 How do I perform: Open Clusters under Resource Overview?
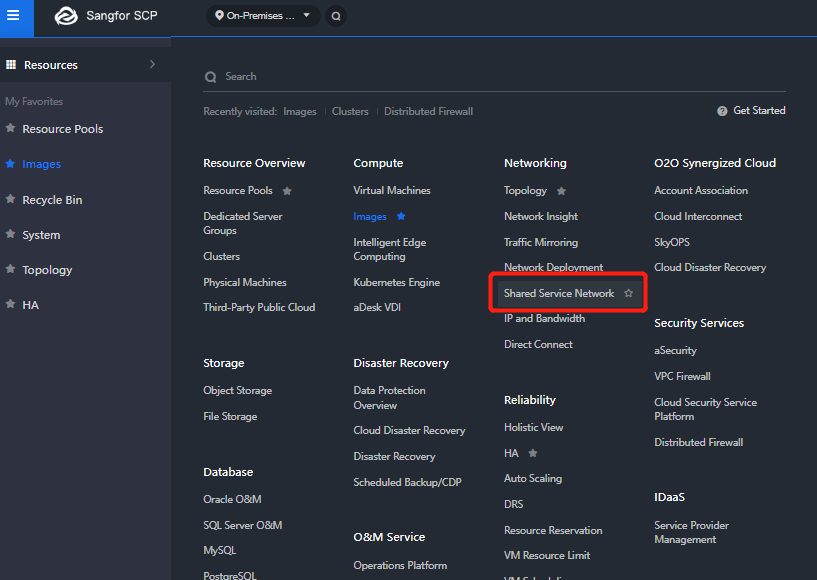pos(221,256)
